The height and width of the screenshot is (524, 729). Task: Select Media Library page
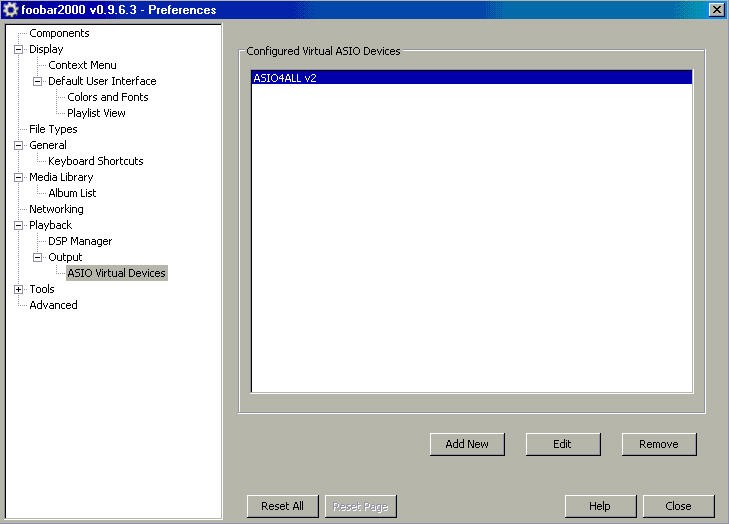click(x=61, y=178)
